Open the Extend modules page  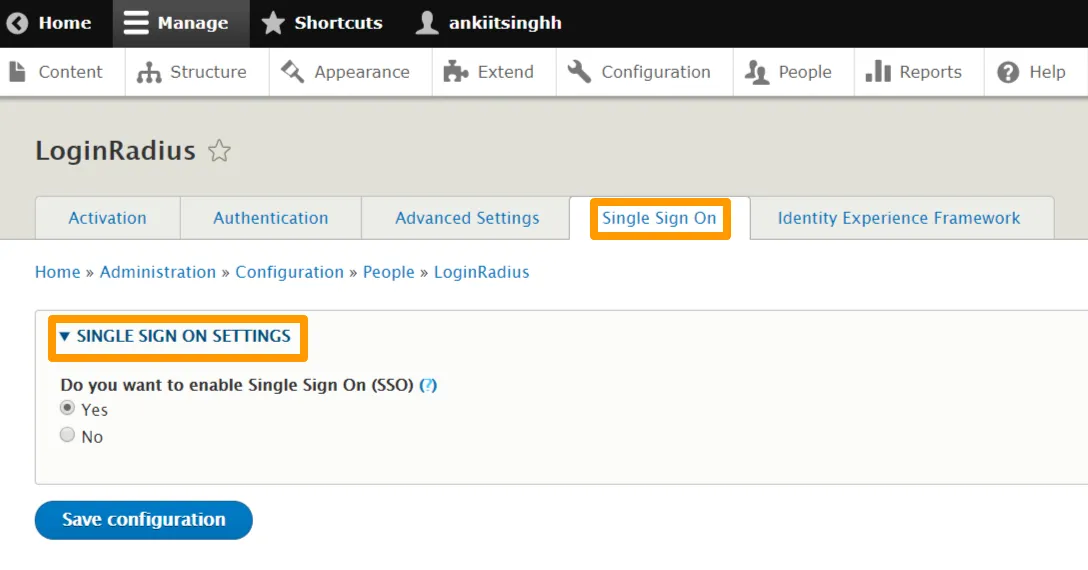coord(489,72)
